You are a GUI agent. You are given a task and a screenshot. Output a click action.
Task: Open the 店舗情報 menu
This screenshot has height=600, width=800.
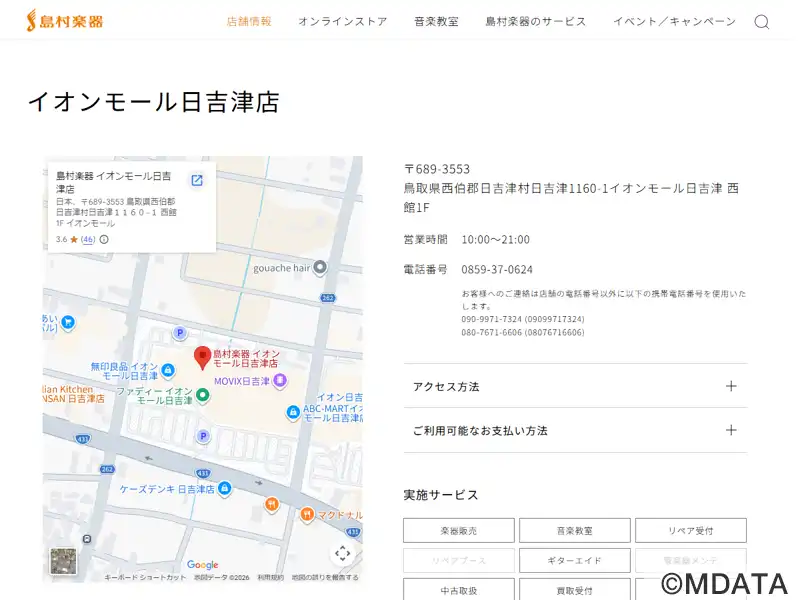(249, 21)
